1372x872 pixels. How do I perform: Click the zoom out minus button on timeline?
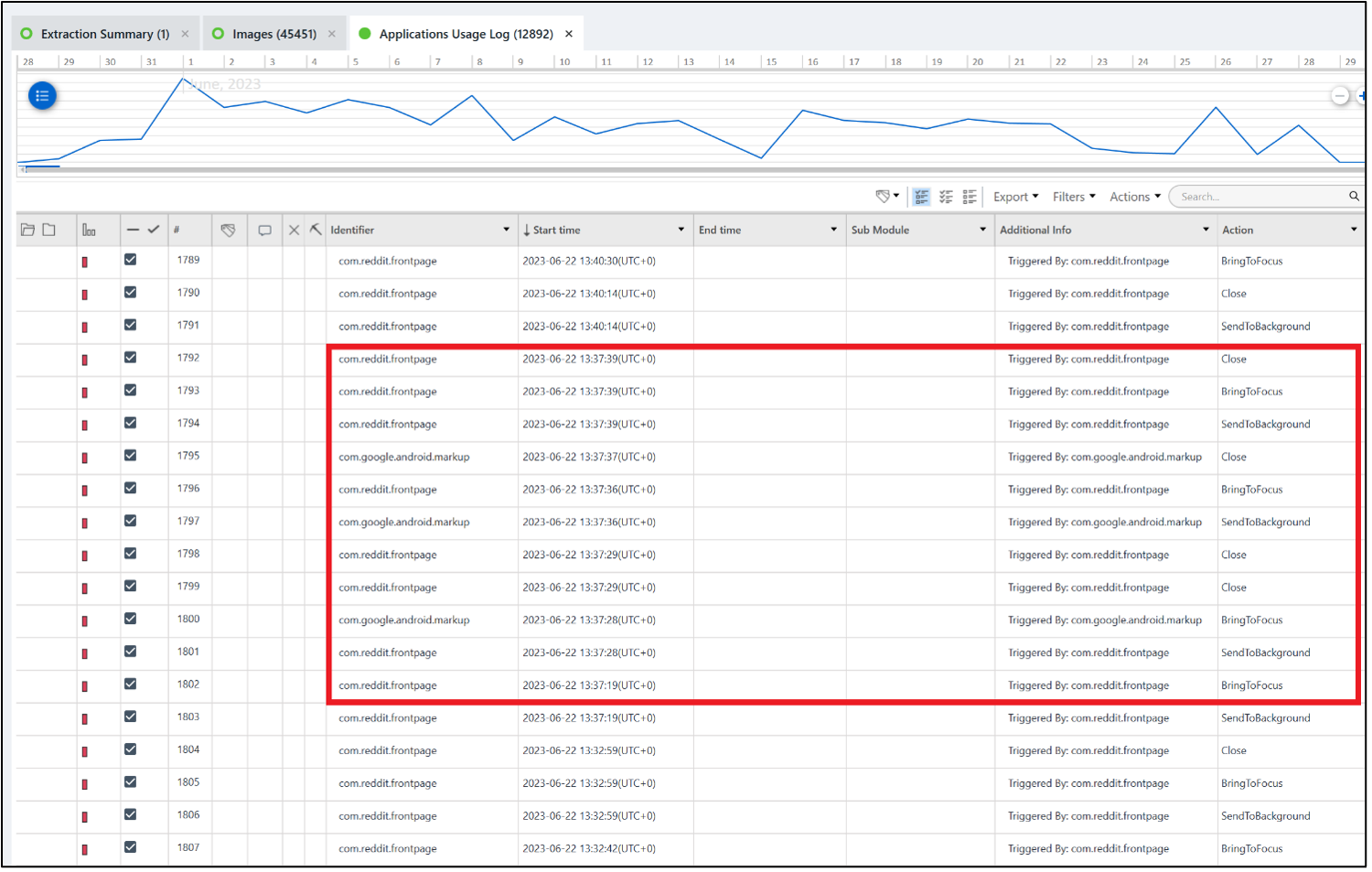pos(1340,96)
